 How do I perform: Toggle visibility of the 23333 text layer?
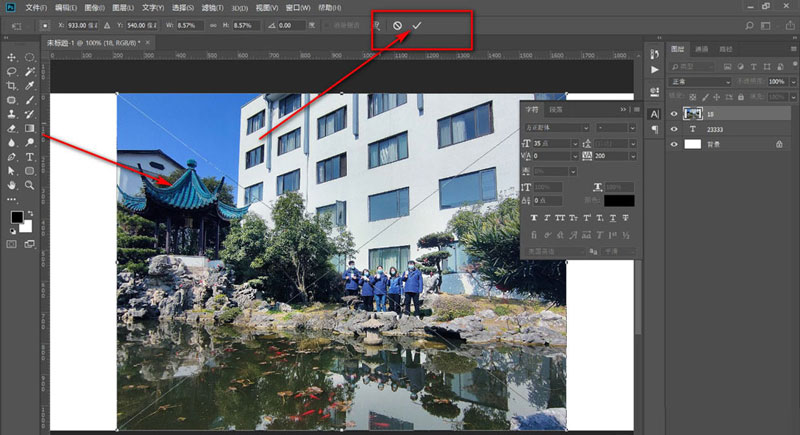[x=674, y=129]
